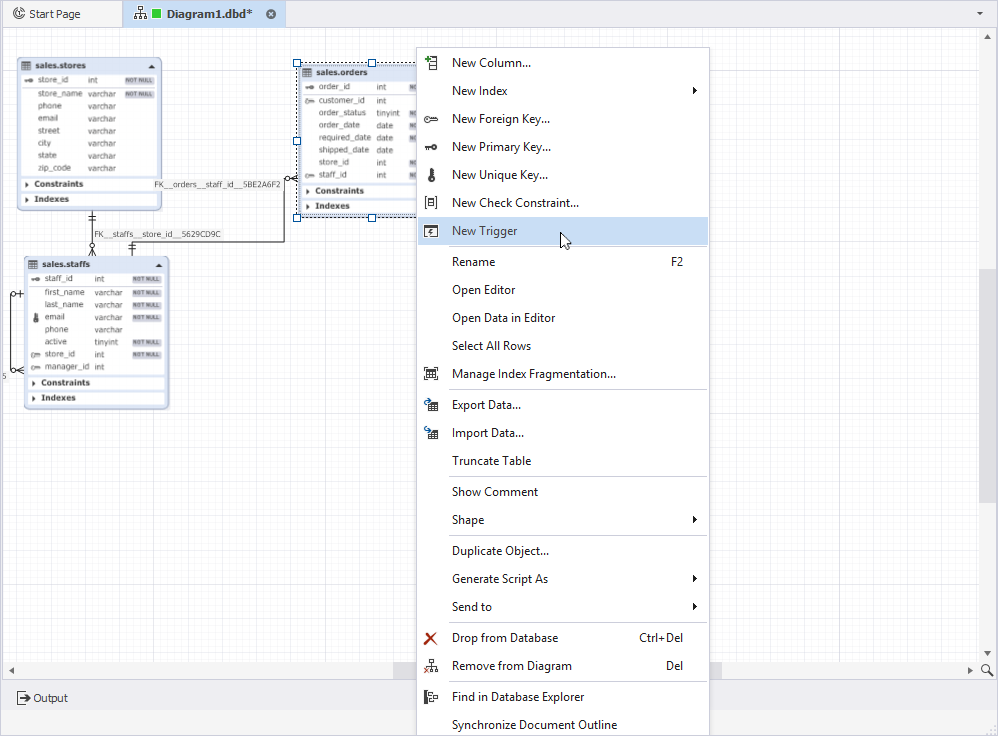This screenshot has height=736, width=998.
Task: Open the document tabs list dropdown
Action: click(980, 13)
